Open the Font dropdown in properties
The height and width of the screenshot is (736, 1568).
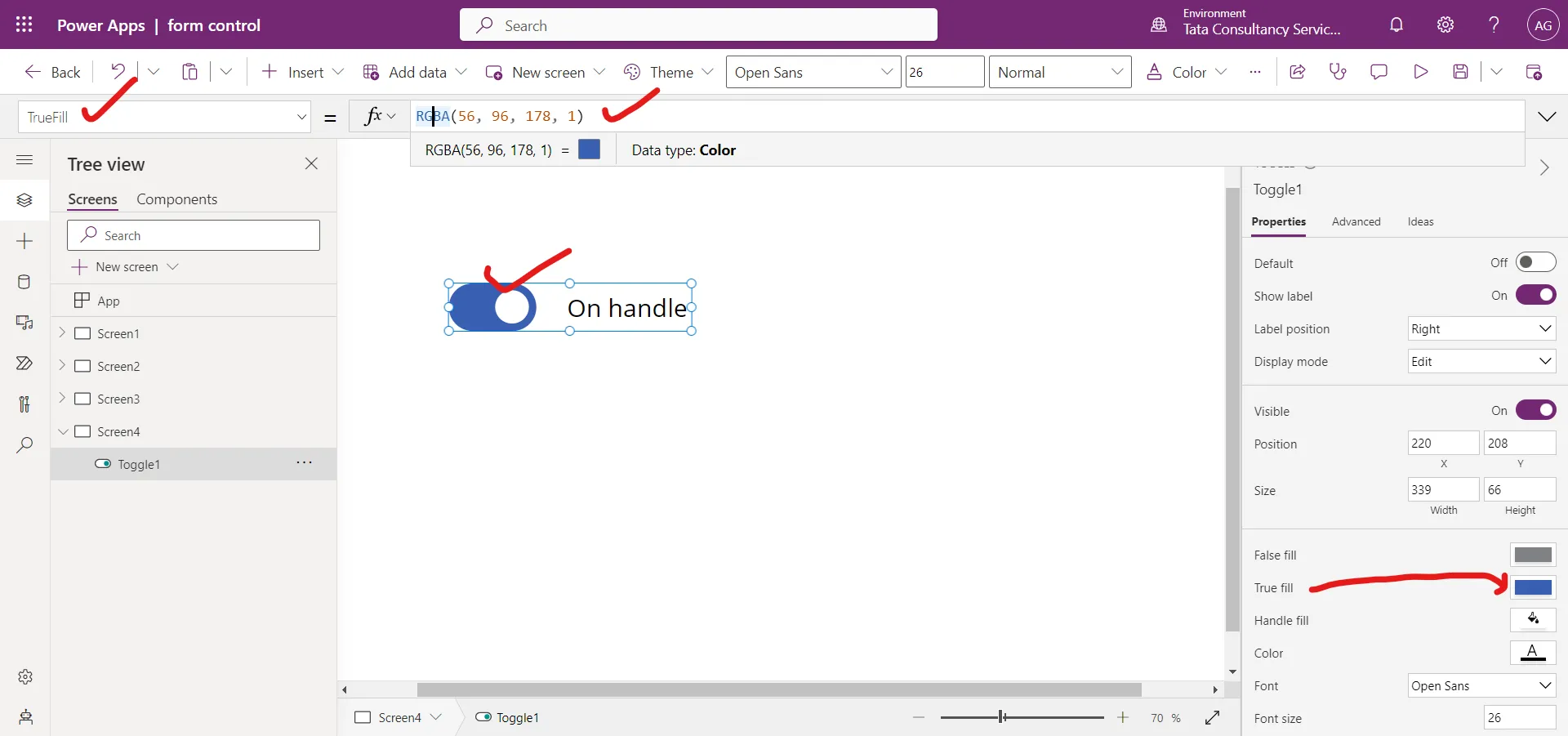pos(1481,685)
